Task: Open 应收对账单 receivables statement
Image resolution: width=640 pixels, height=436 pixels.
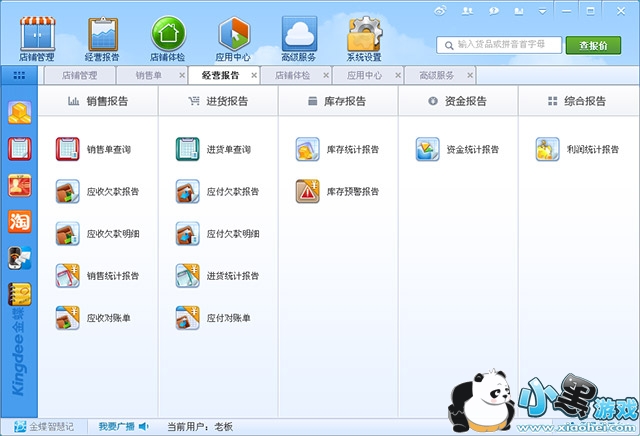Action: pos(93,318)
